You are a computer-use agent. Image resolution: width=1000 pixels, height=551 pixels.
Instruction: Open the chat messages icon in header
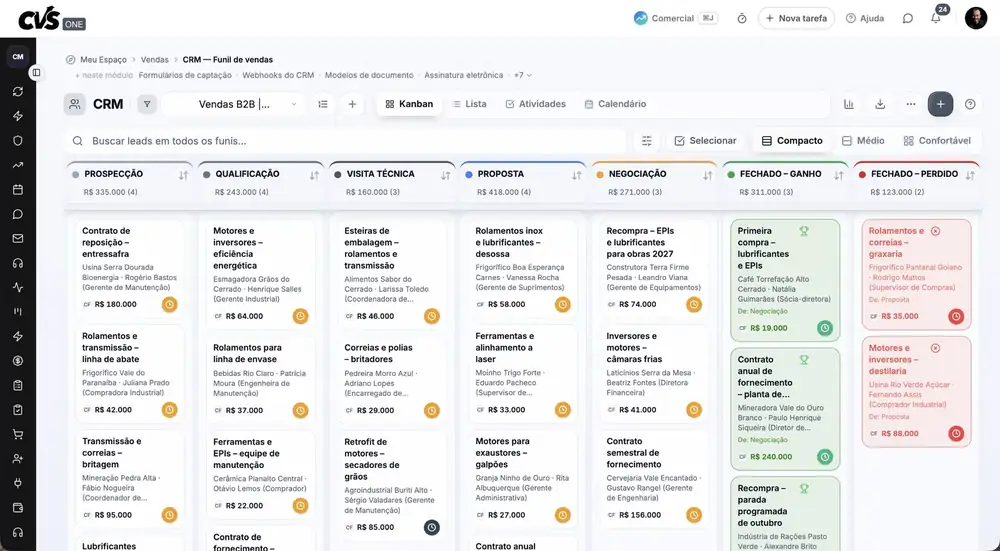coord(908,18)
